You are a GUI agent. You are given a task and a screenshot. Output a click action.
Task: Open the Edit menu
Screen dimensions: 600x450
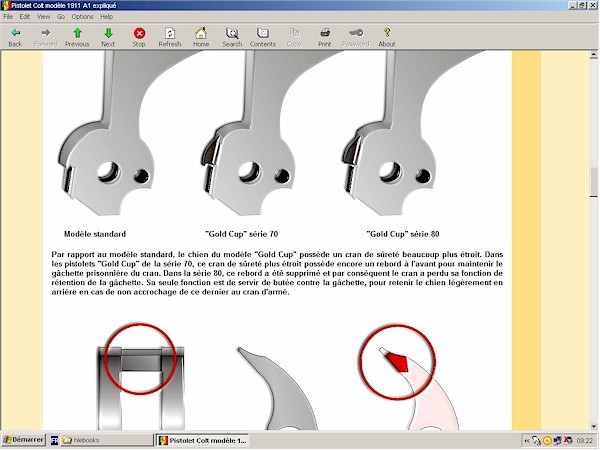coord(25,16)
